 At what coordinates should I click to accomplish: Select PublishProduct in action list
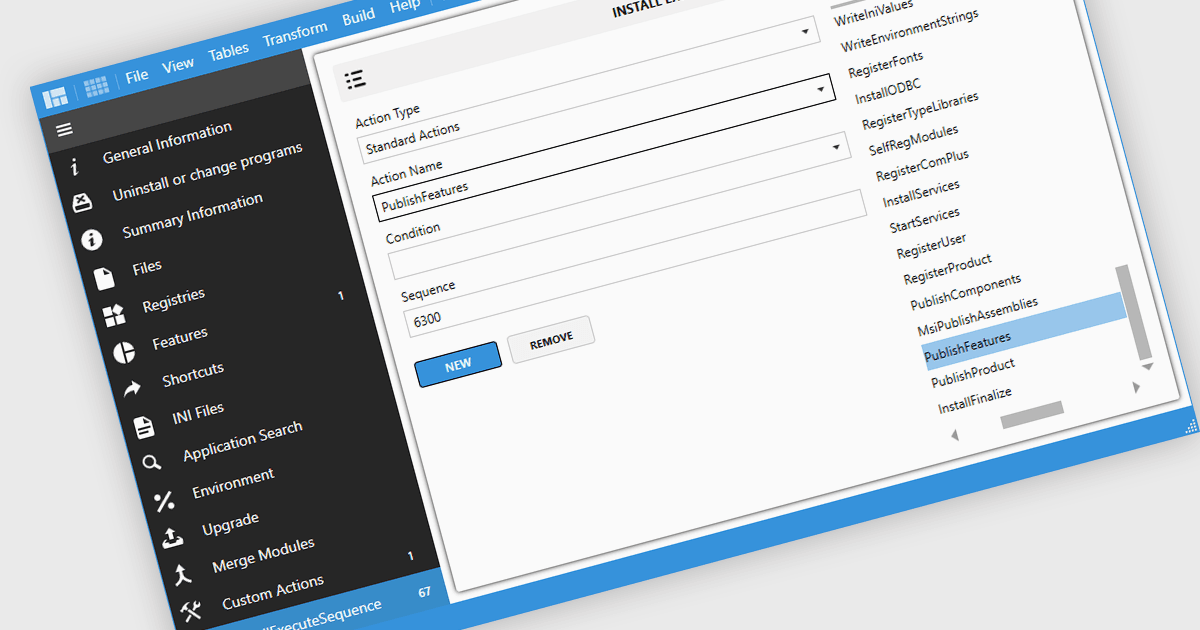(x=973, y=374)
